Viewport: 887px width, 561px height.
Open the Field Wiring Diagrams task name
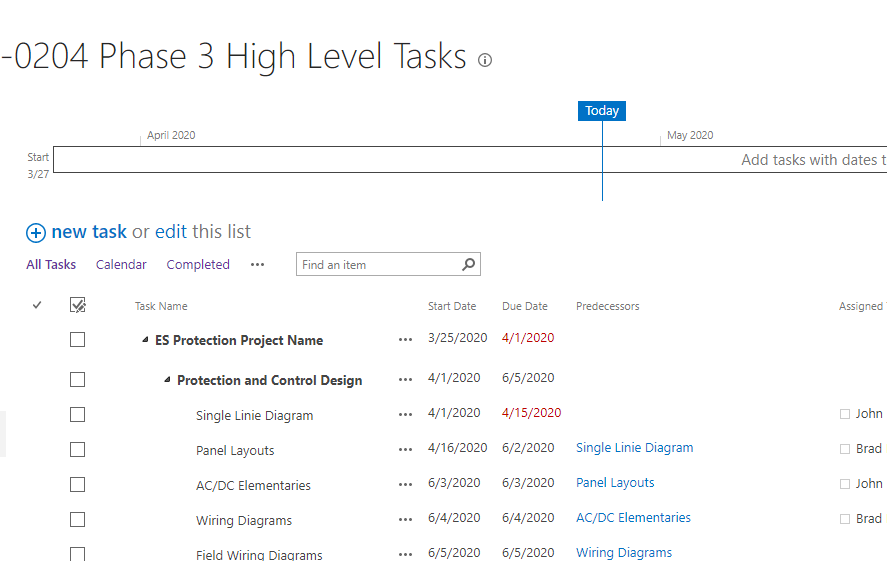[259, 555]
